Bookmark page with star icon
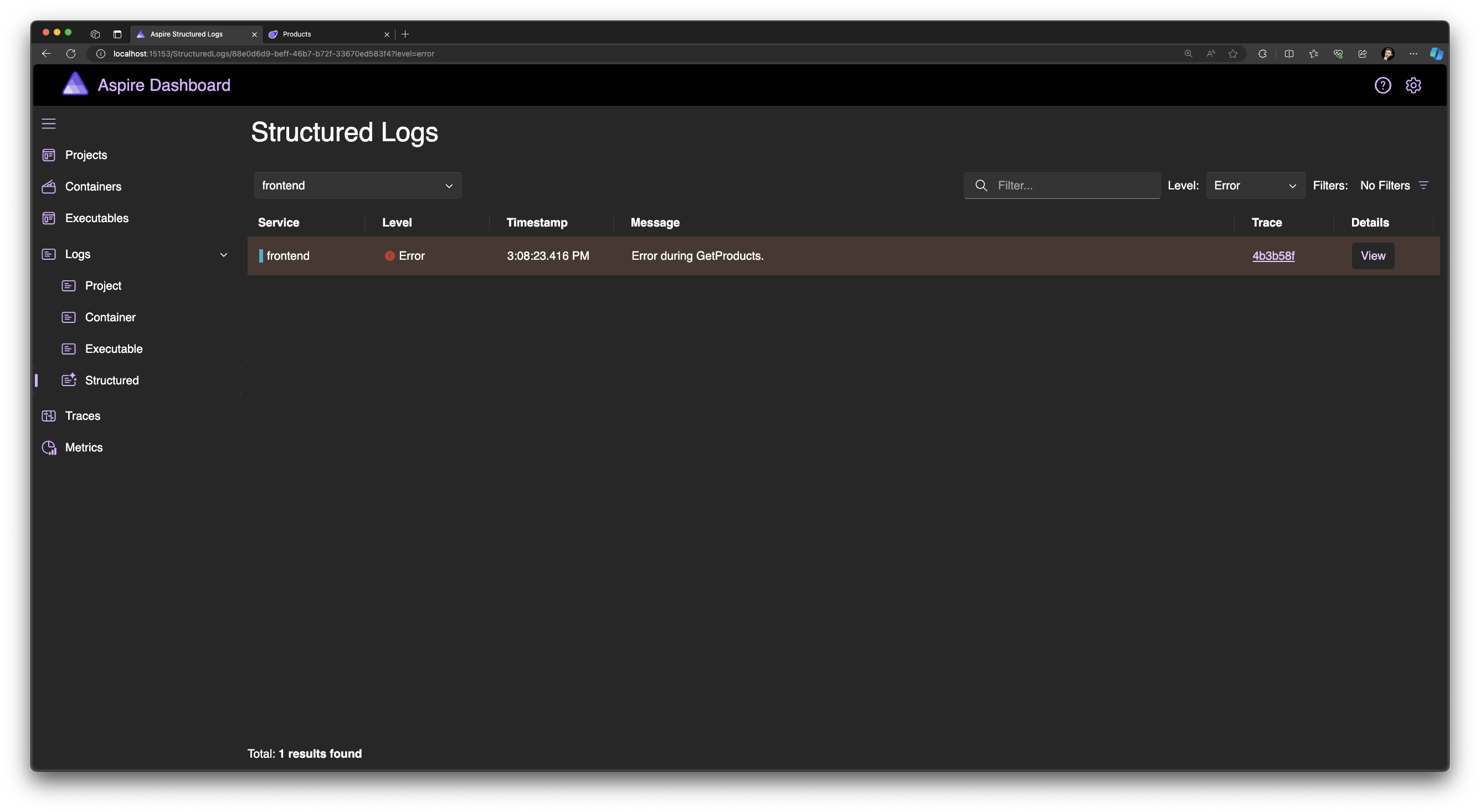Image resolution: width=1480 pixels, height=812 pixels. pyautogui.click(x=1233, y=53)
